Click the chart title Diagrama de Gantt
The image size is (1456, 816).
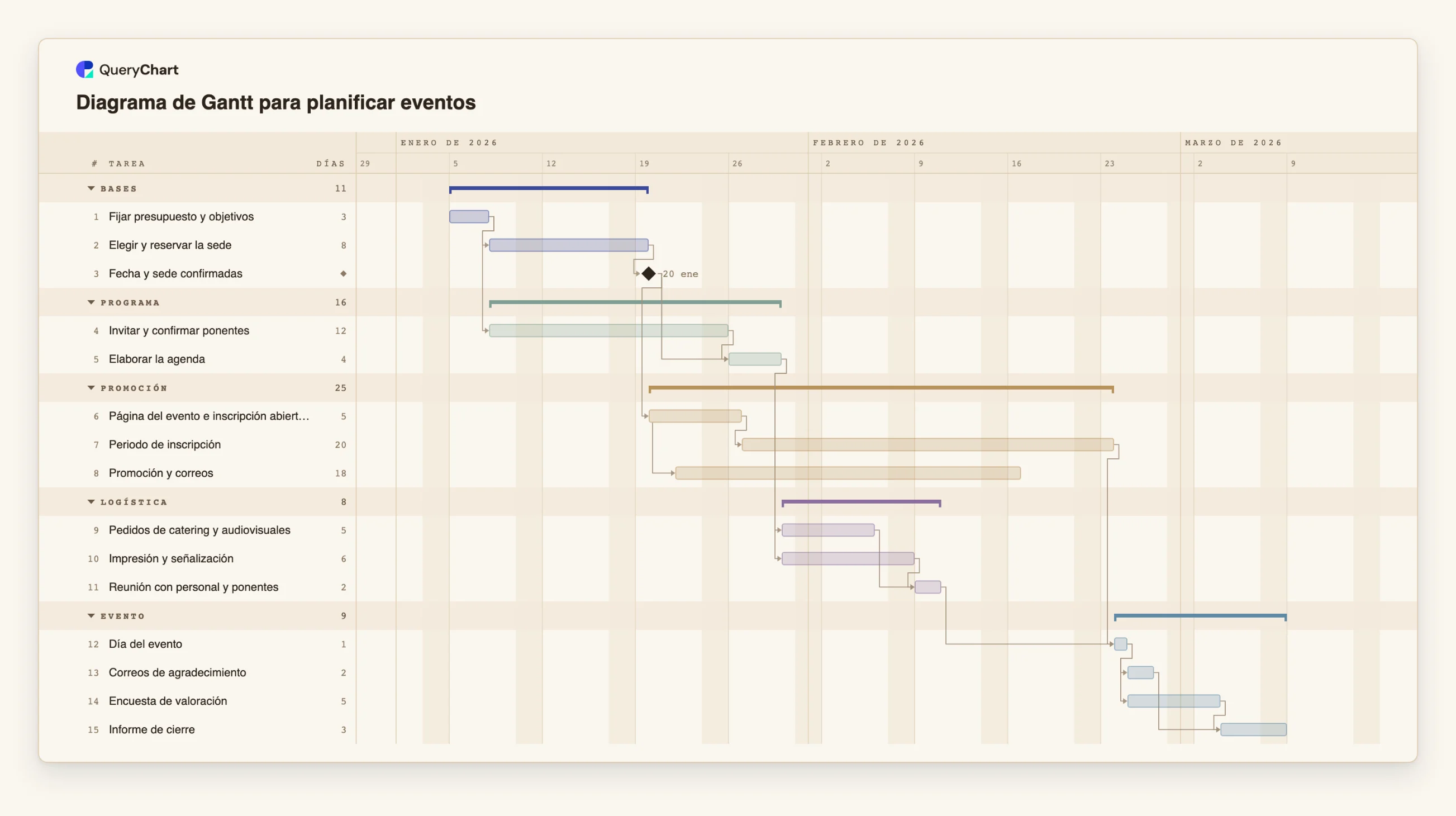click(x=276, y=102)
